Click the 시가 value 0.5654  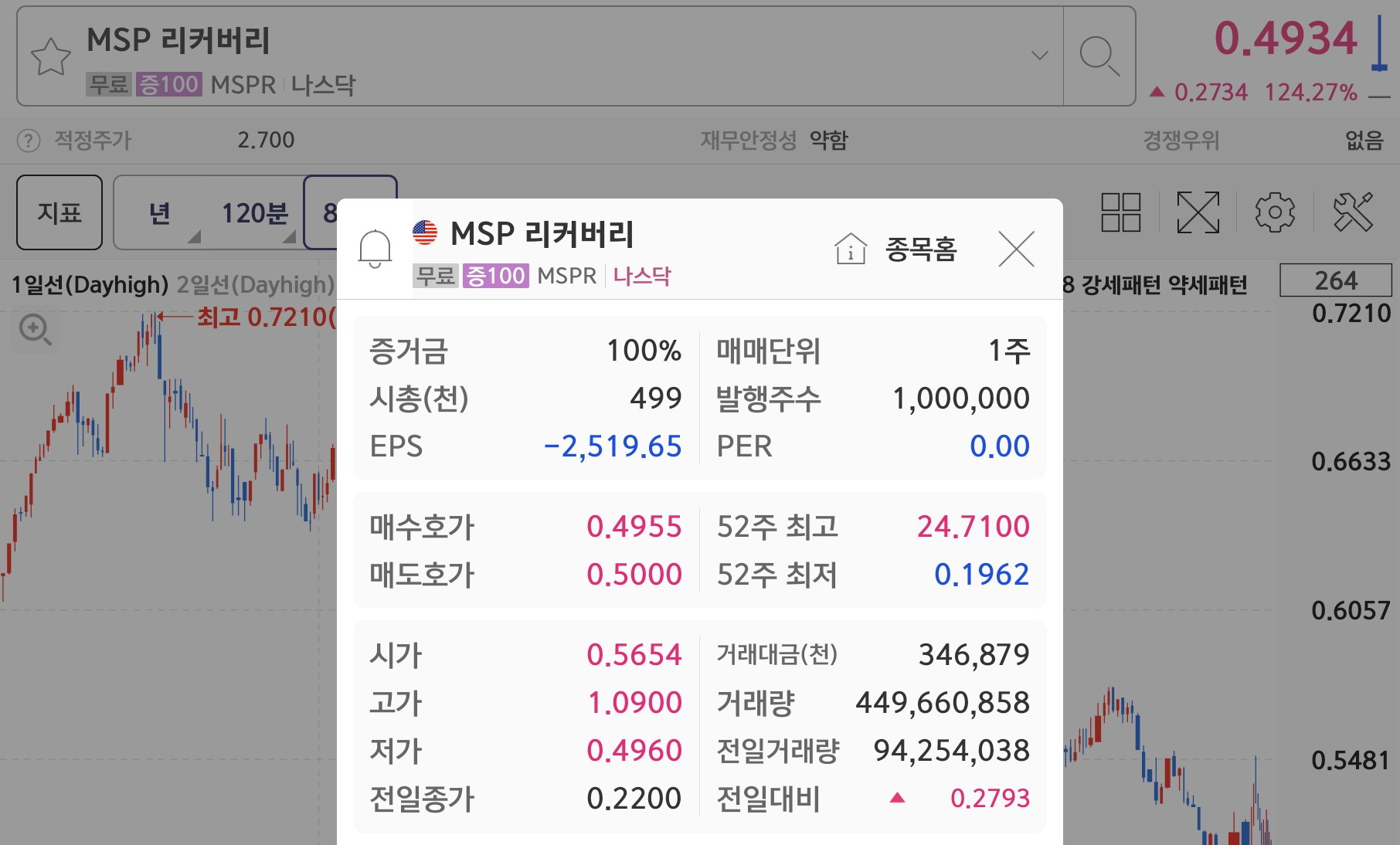(634, 655)
